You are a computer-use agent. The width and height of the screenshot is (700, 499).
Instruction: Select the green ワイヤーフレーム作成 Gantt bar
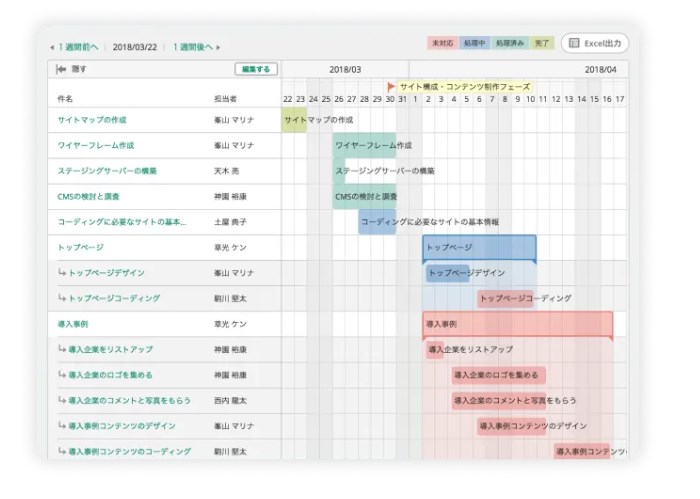click(364, 145)
